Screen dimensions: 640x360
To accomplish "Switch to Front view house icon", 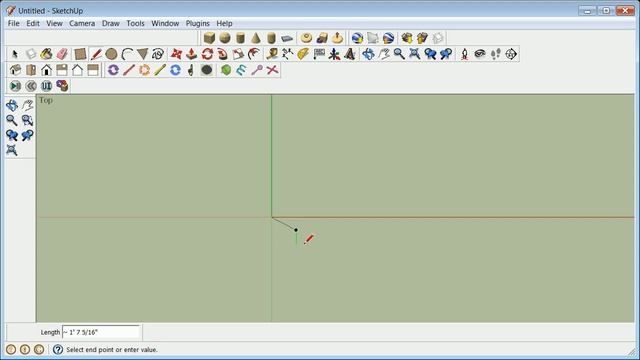I will [x=47, y=70].
